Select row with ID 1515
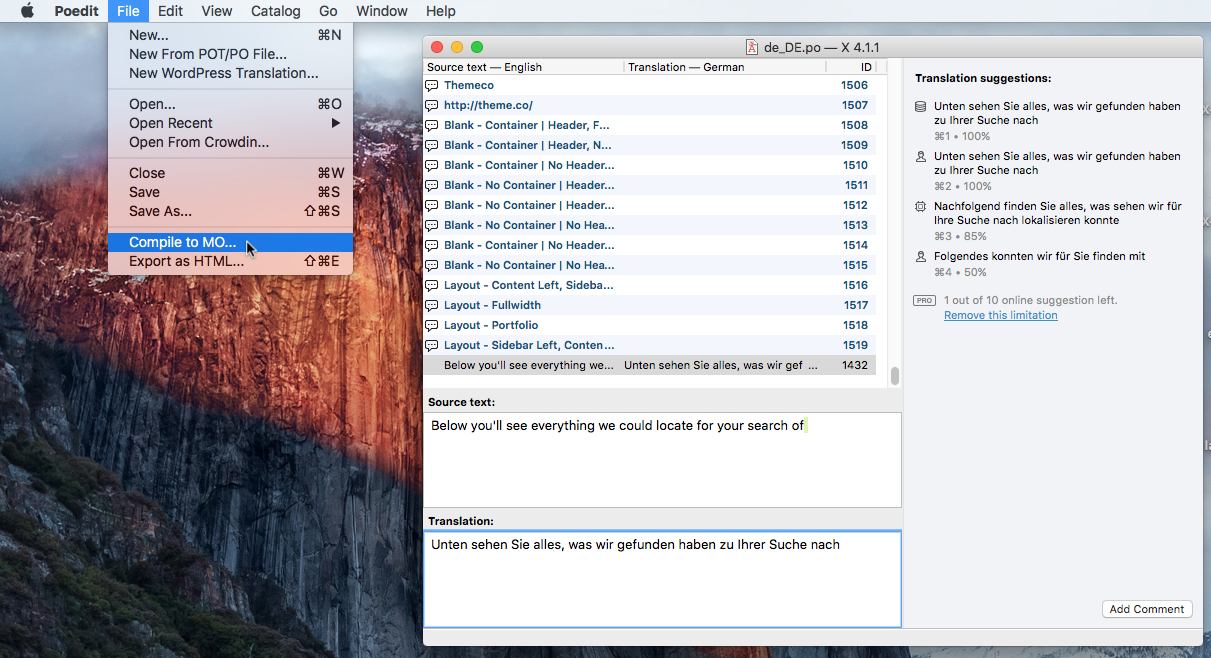The image size is (1211, 658). coord(649,266)
